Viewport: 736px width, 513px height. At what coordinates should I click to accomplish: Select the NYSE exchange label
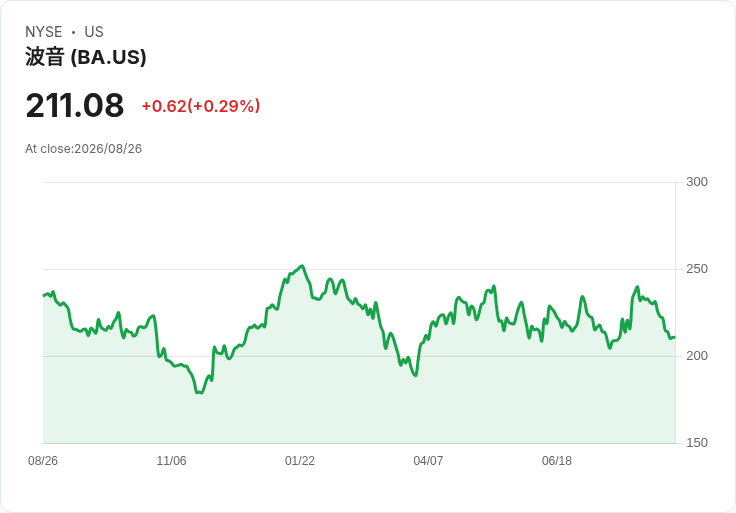point(44,32)
